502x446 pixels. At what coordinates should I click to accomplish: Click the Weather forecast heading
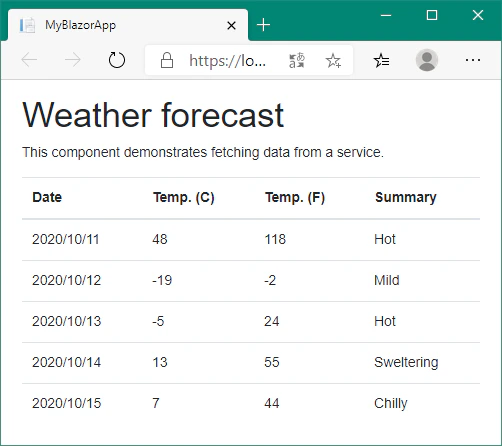[x=153, y=115]
